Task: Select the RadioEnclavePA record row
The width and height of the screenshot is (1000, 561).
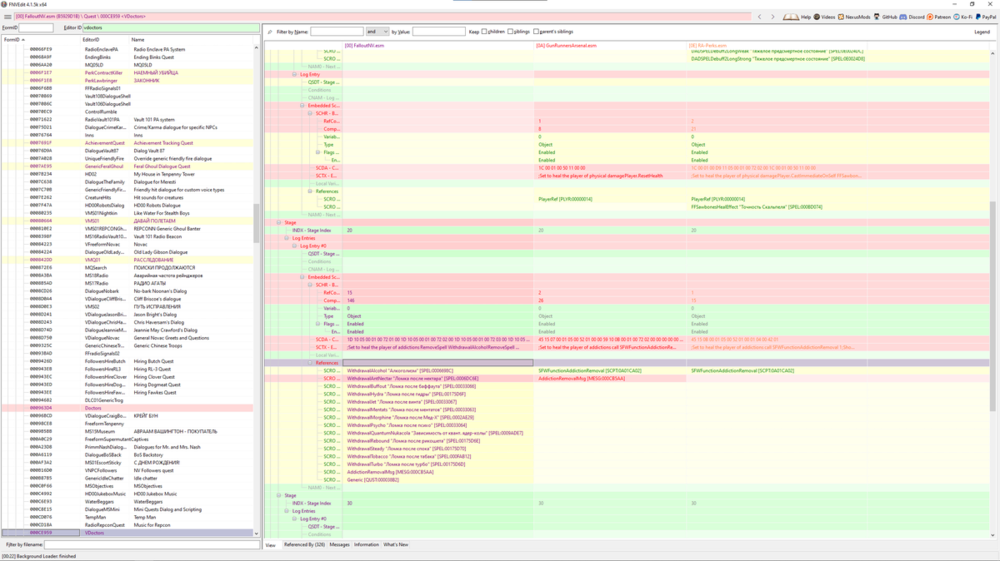Action: [x=128, y=49]
